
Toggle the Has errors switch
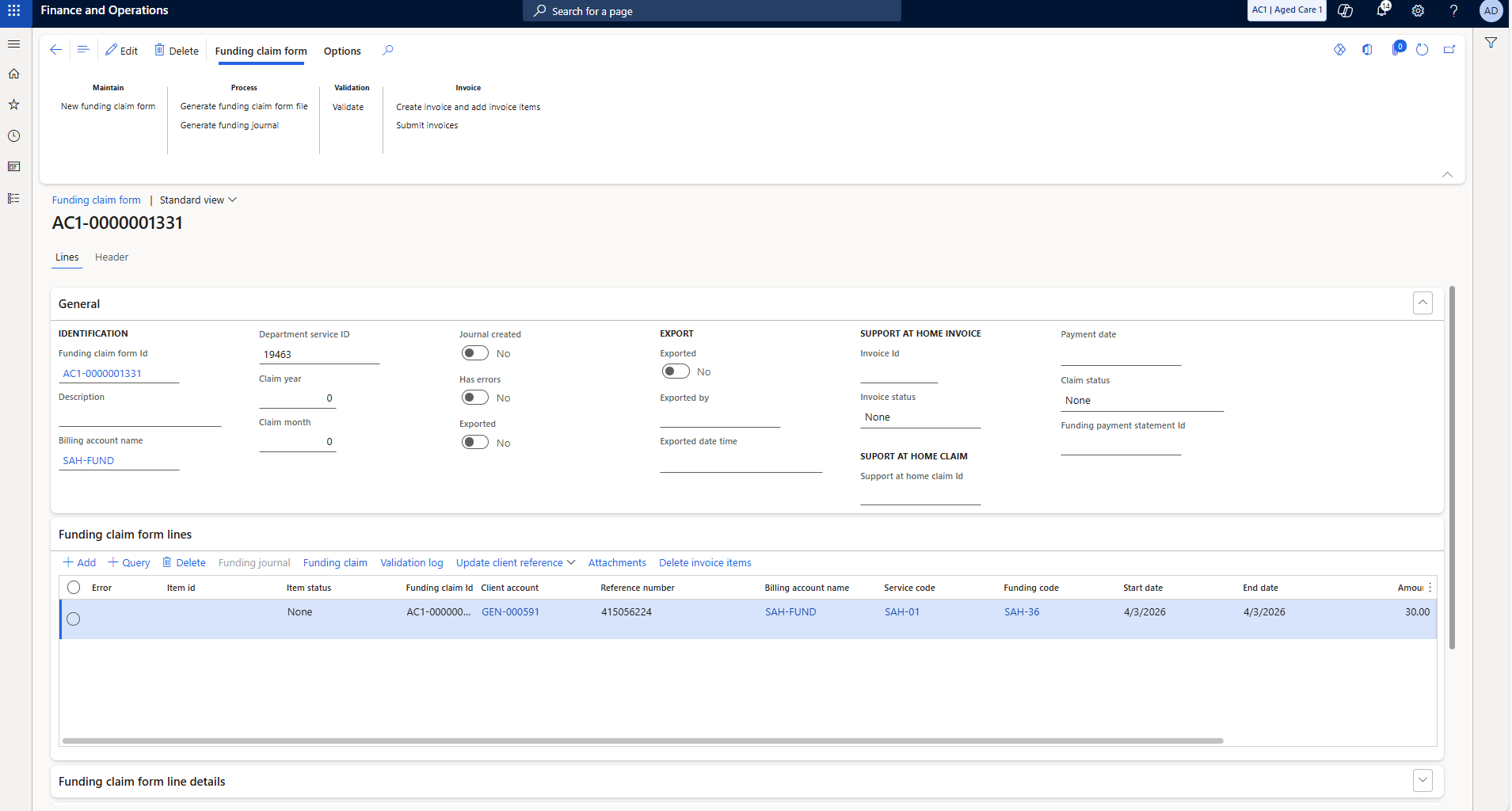(x=475, y=398)
